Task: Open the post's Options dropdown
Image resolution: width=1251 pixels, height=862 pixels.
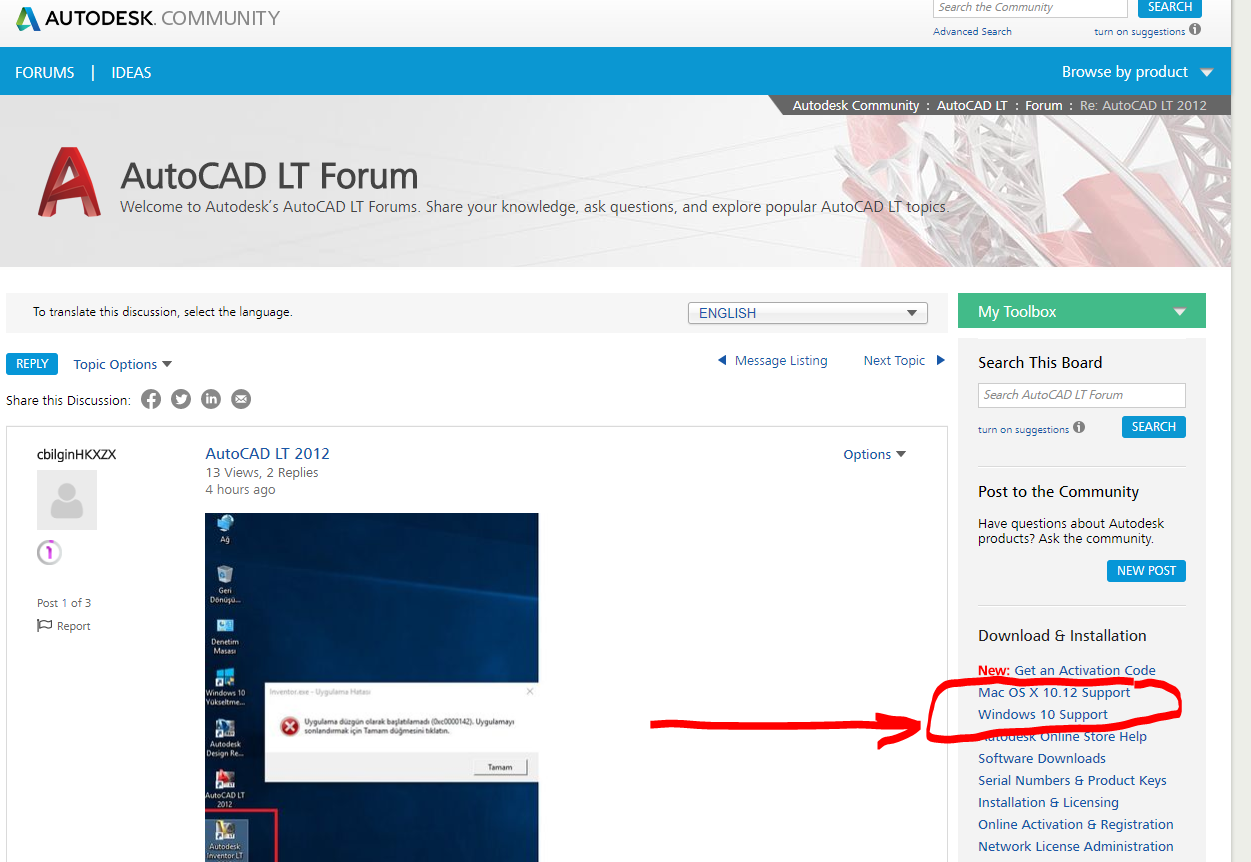Action: 875,454
